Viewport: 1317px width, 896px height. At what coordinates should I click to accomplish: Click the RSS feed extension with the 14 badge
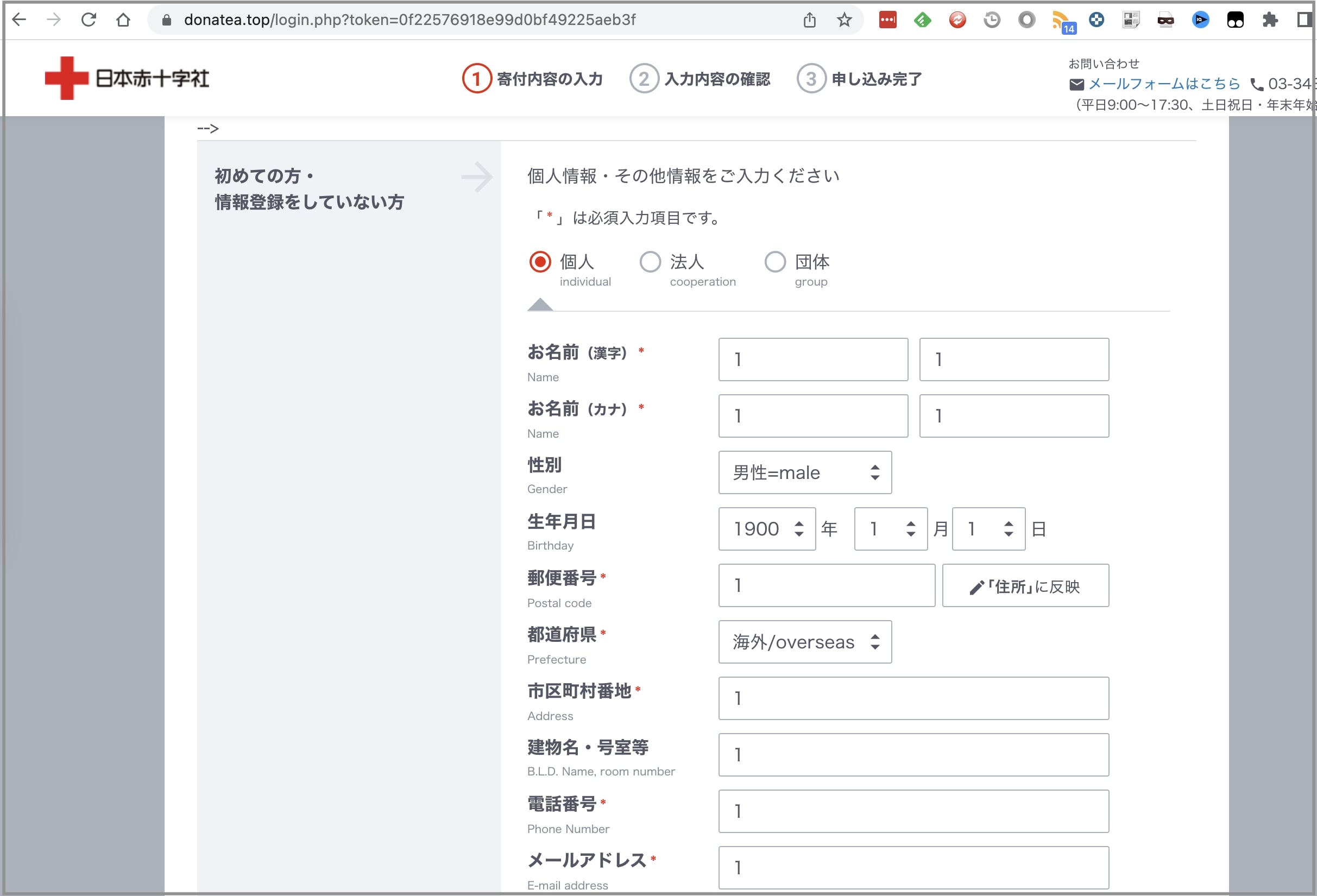1061,21
